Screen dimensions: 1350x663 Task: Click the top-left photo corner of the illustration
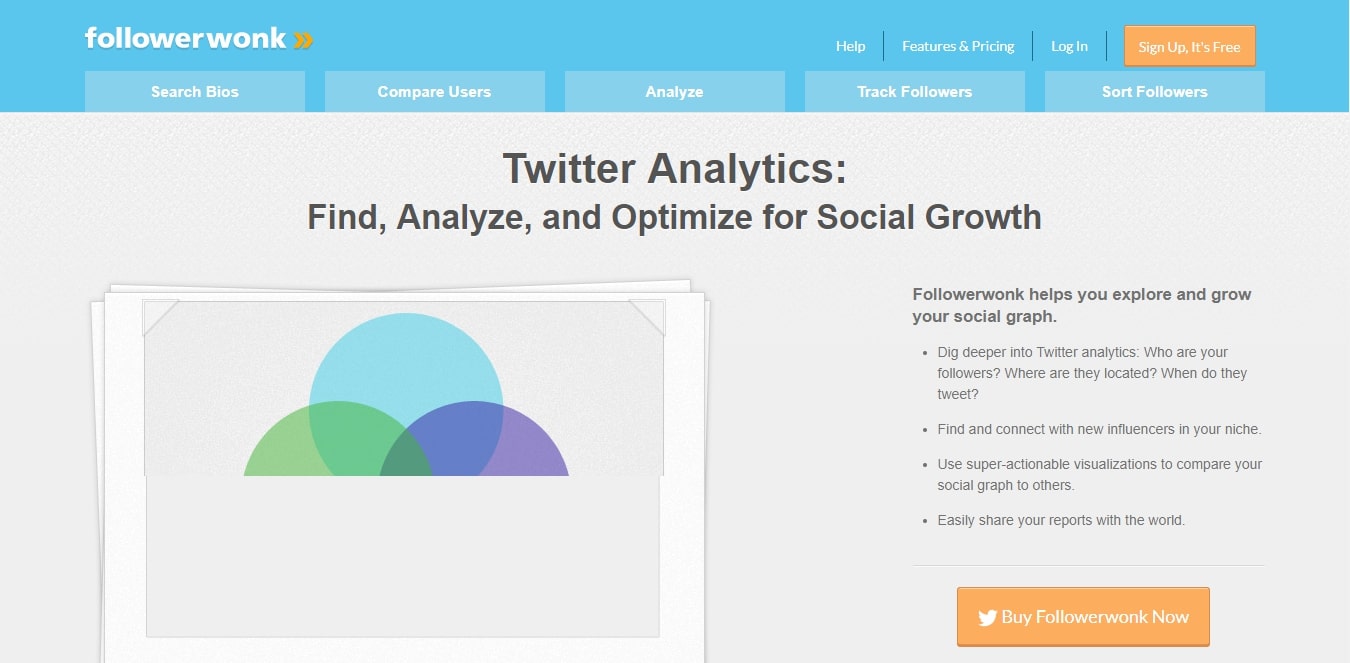(x=160, y=315)
